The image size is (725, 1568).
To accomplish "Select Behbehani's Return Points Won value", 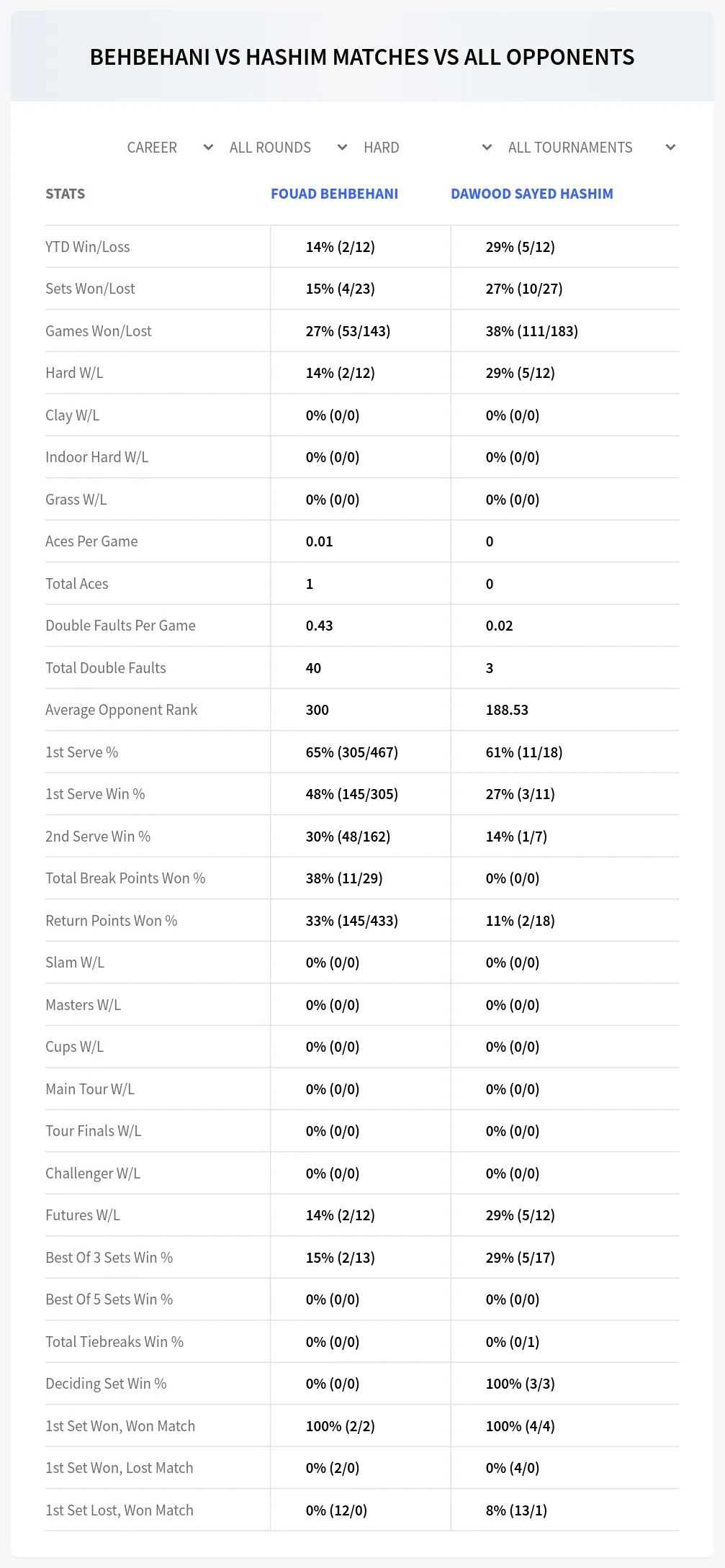I will (x=352, y=921).
